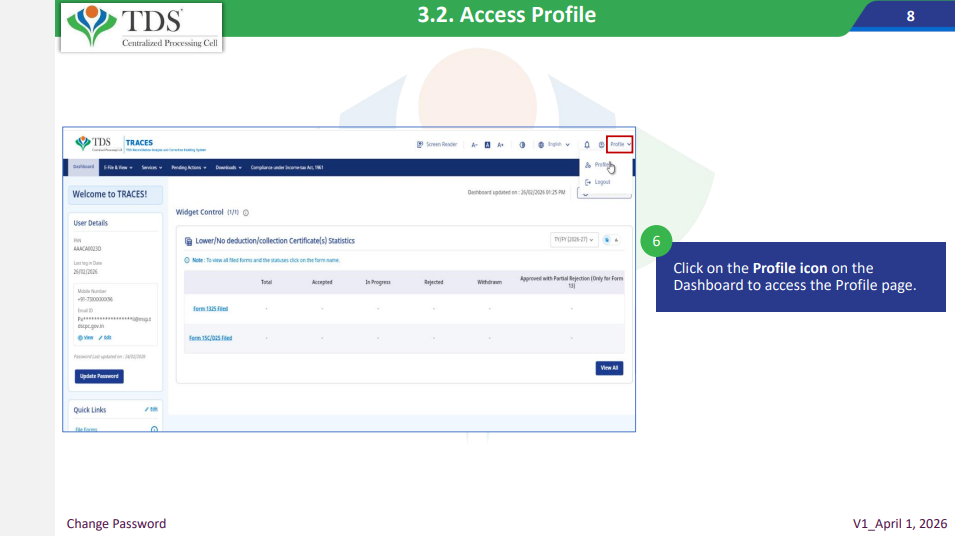The image size is (955, 536).
Task: Reset font size with default A icon
Action: 487,144
